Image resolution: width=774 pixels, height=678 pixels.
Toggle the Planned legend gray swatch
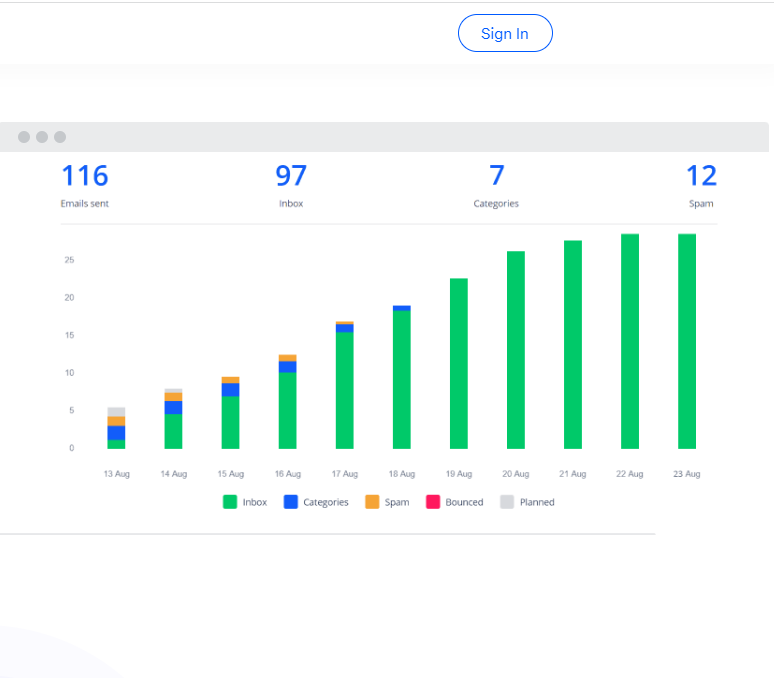[x=507, y=502]
